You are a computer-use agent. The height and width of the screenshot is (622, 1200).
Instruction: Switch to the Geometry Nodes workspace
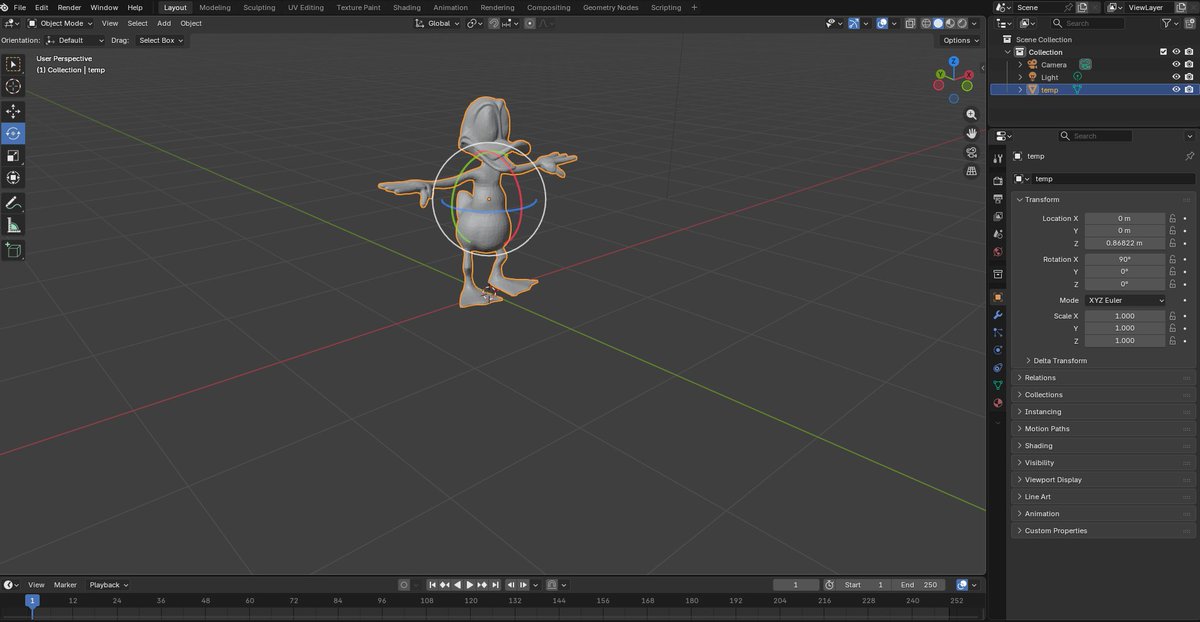point(611,7)
